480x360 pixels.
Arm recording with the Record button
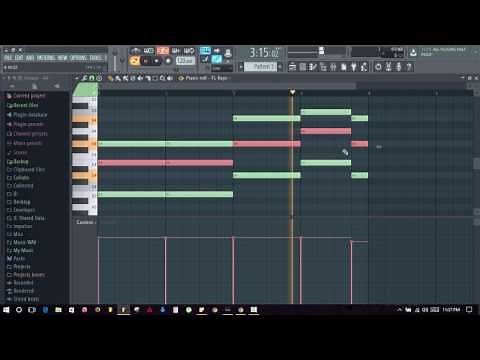[168, 61]
